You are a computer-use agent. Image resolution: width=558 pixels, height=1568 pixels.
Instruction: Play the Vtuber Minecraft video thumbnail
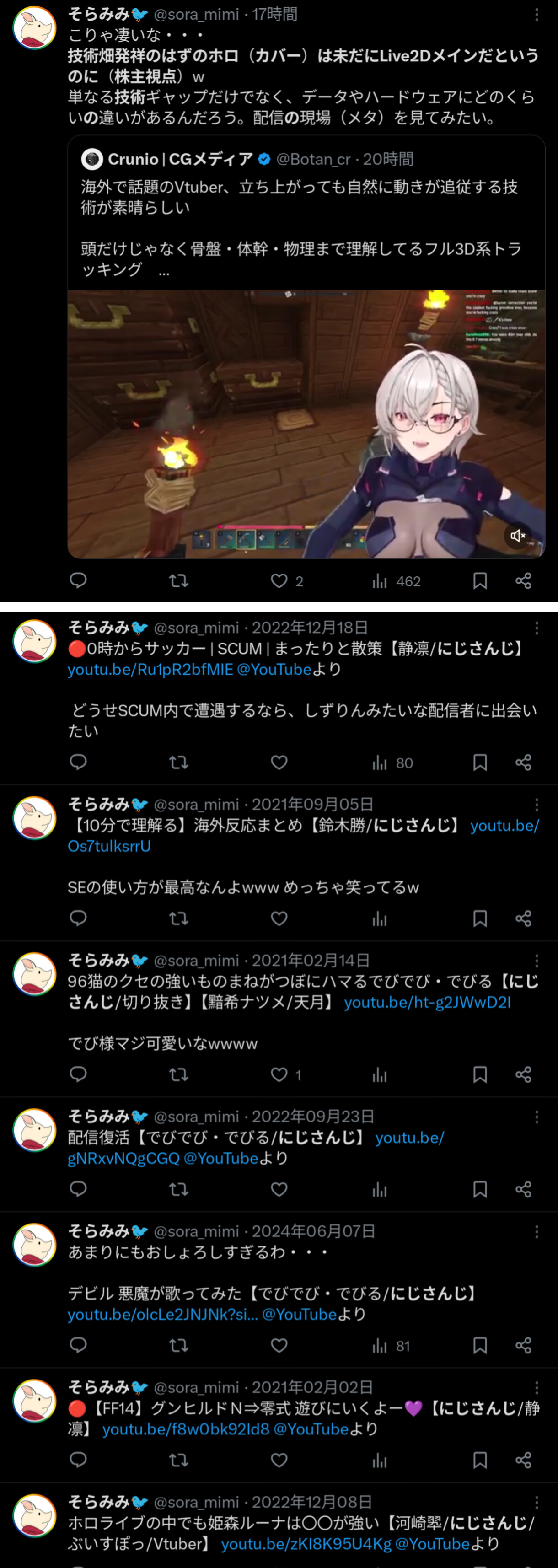[x=306, y=424]
